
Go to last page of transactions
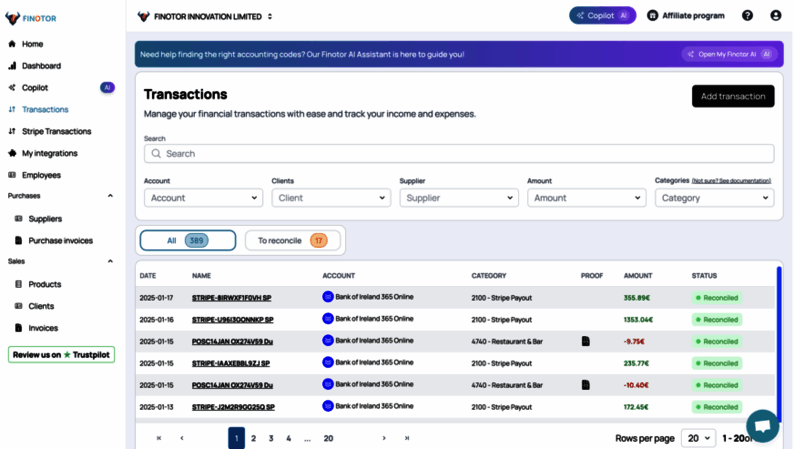407,438
